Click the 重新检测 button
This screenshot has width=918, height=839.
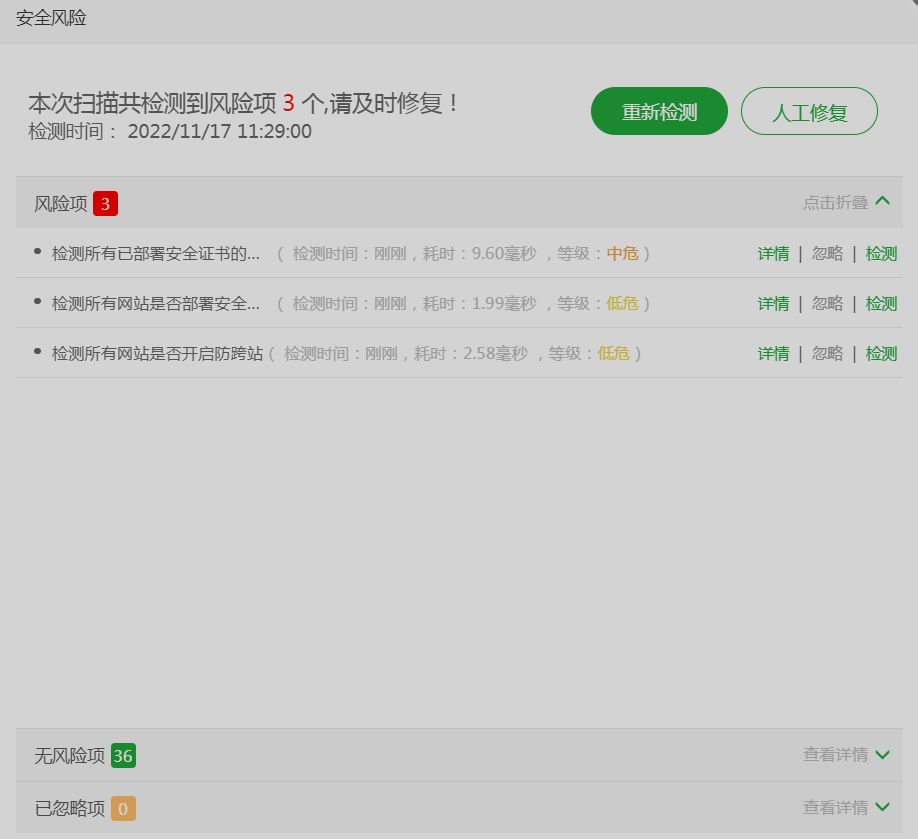click(x=659, y=111)
